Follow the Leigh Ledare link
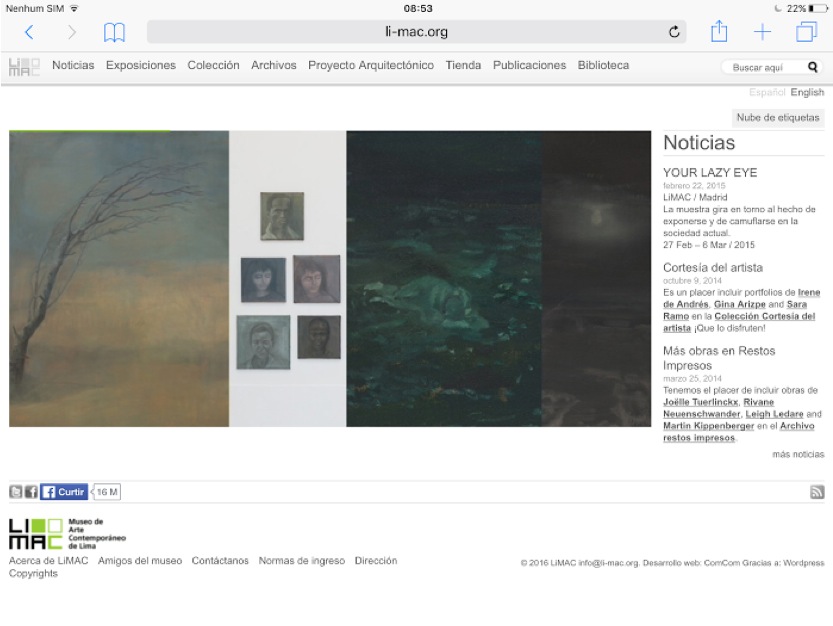 pyautogui.click(x=774, y=414)
